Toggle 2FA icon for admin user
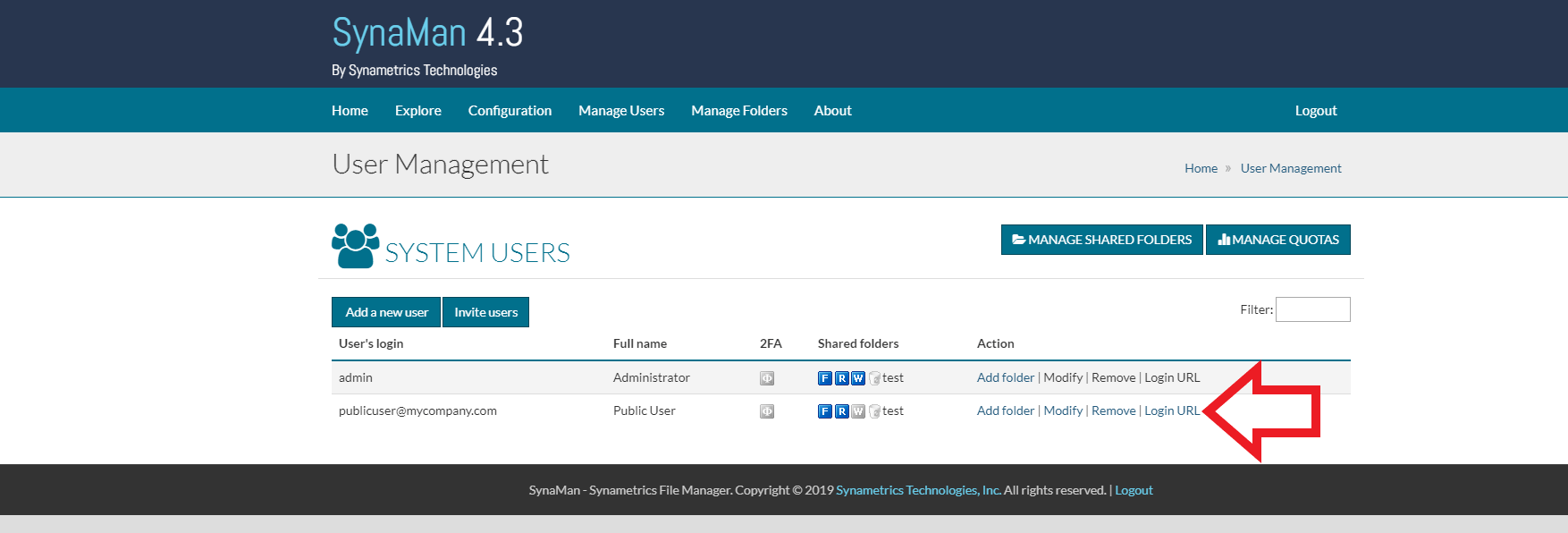Image resolution: width=1568 pixels, height=533 pixels. pos(767,378)
